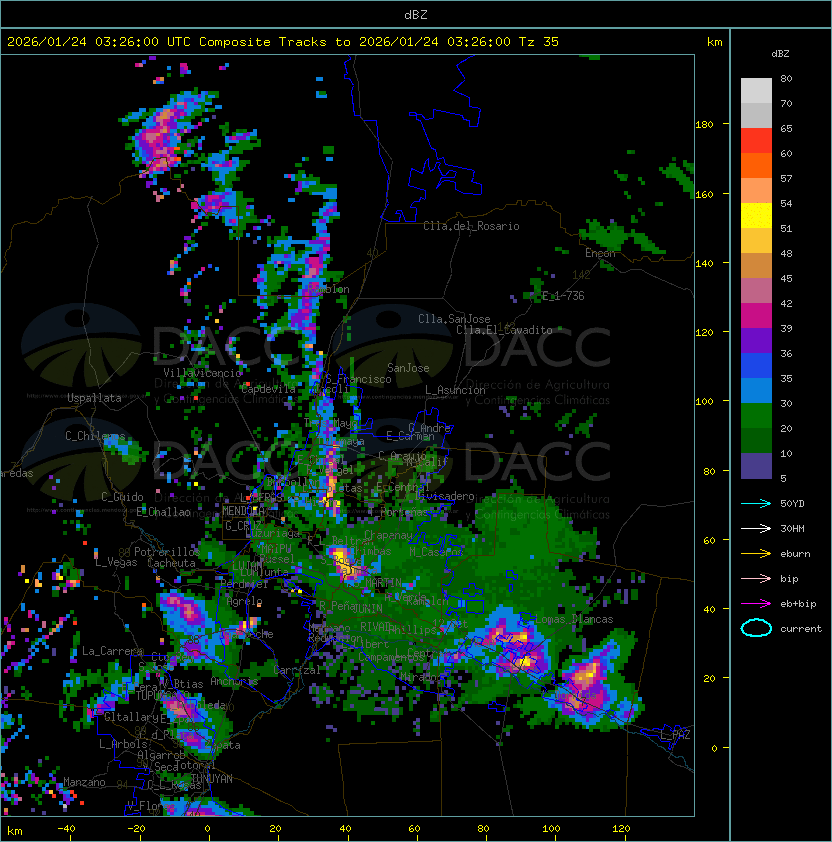Screen dimensions: 832x842
Task: Pick the light blue swatch between 35 and 30
Action: tap(756, 390)
